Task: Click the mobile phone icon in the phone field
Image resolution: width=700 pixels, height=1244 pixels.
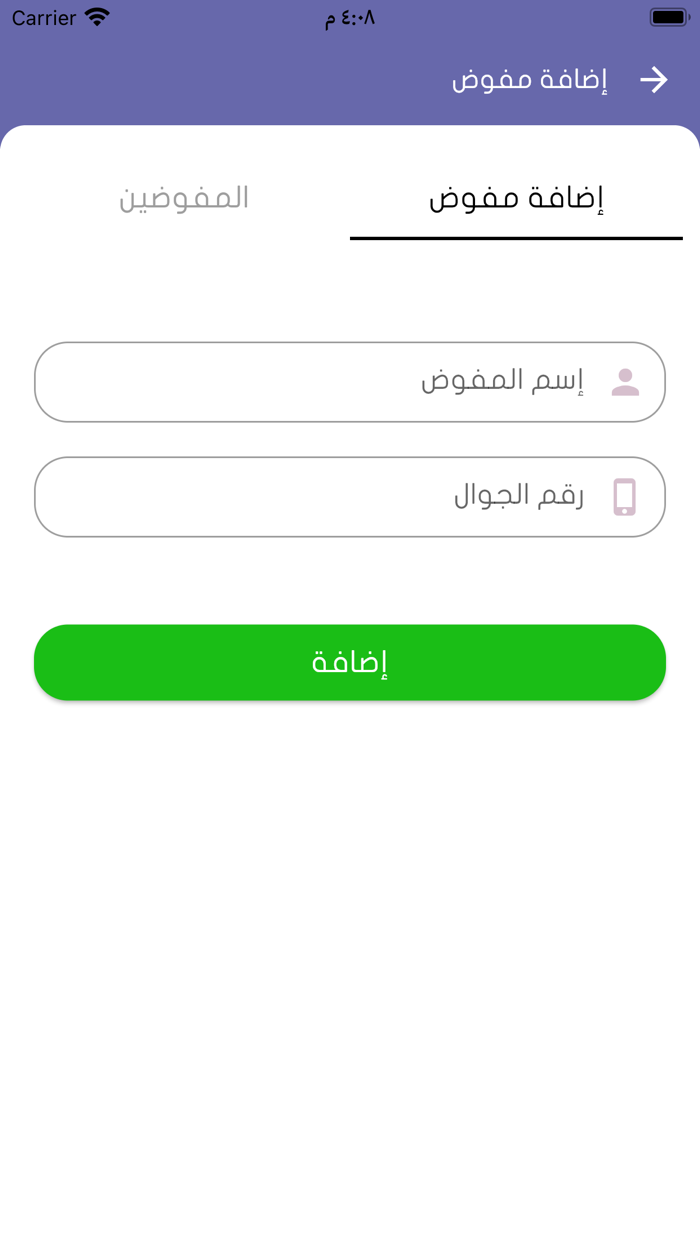Action: click(x=626, y=497)
